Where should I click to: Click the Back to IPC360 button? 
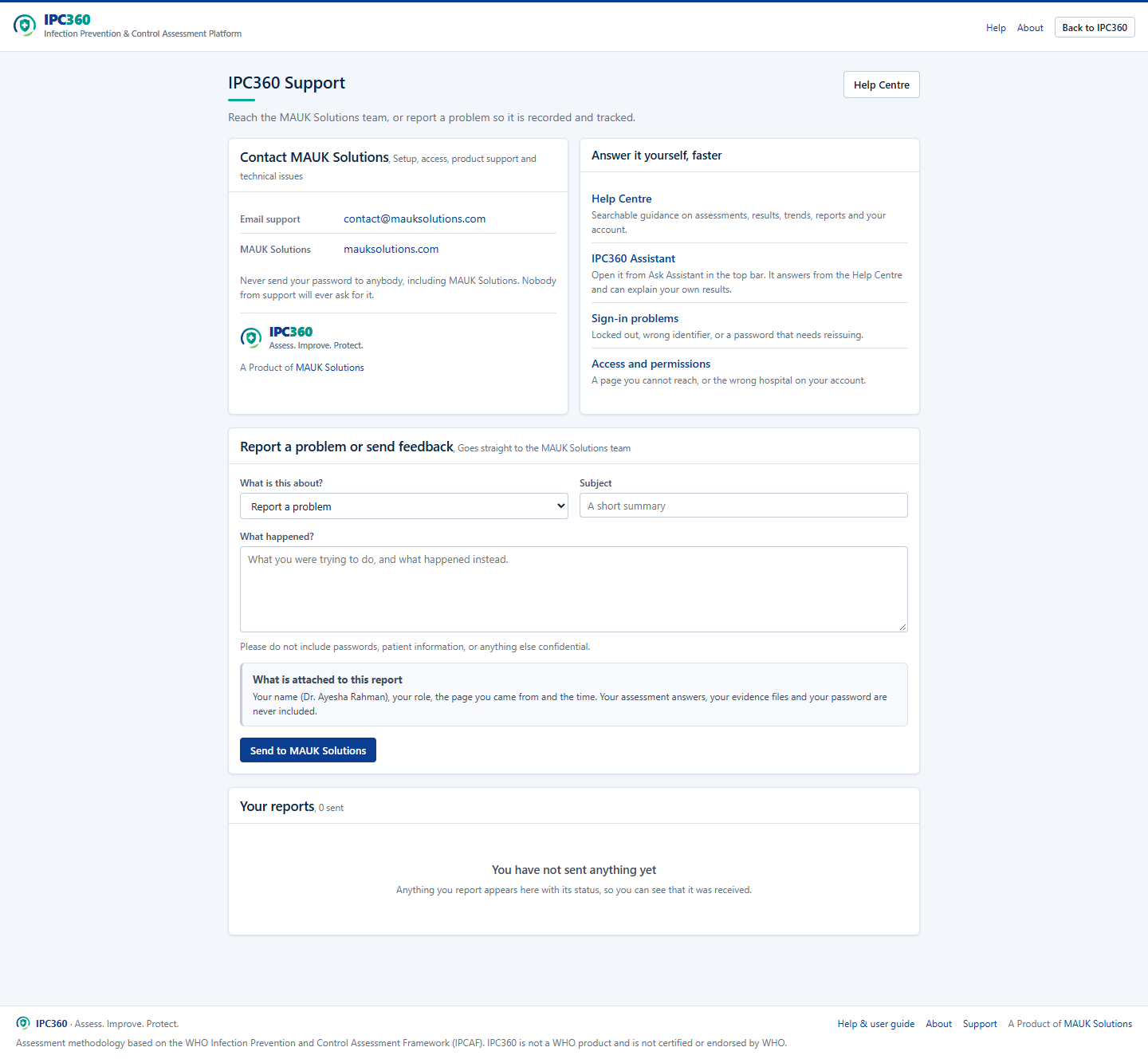(x=1095, y=28)
